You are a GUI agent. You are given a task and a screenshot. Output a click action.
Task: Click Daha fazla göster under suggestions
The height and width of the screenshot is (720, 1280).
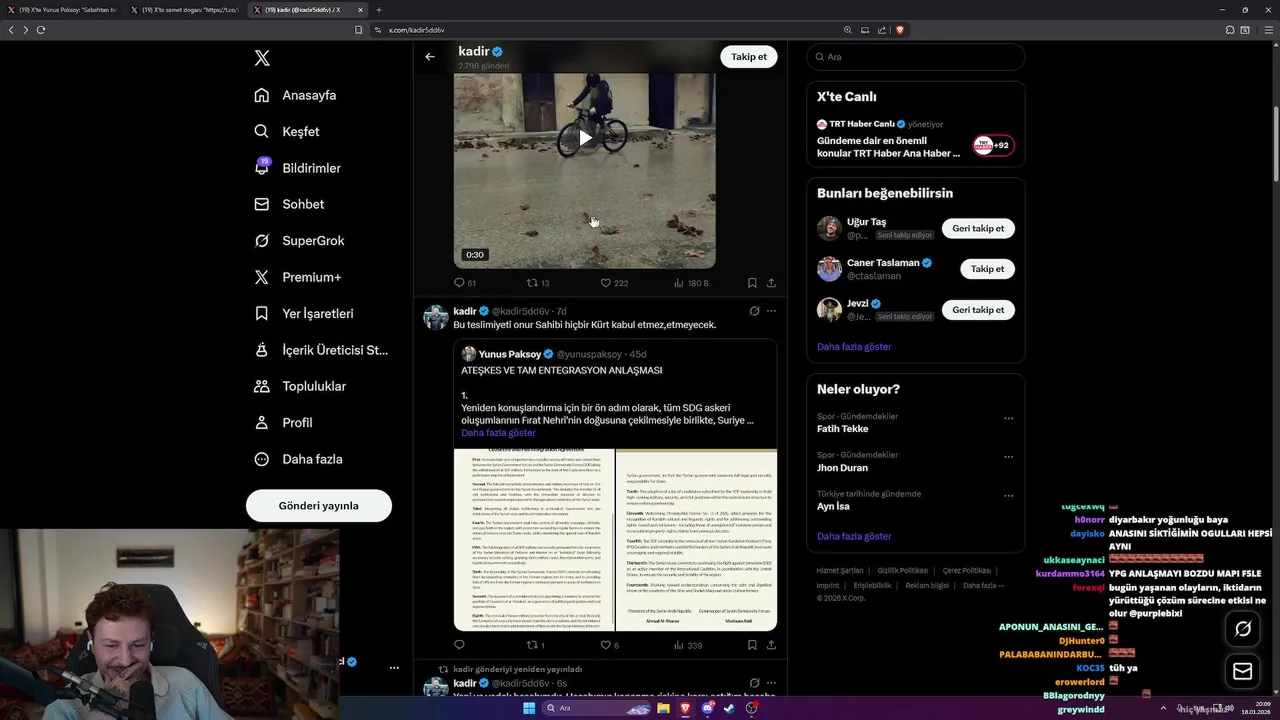(x=854, y=346)
